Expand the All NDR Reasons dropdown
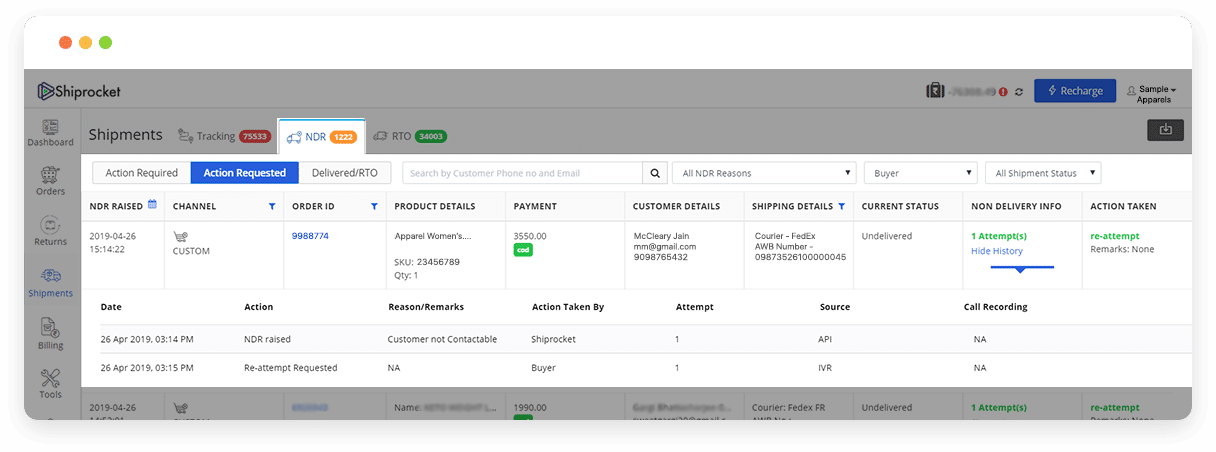This screenshot has width=1216, height=452. (765, 173)
